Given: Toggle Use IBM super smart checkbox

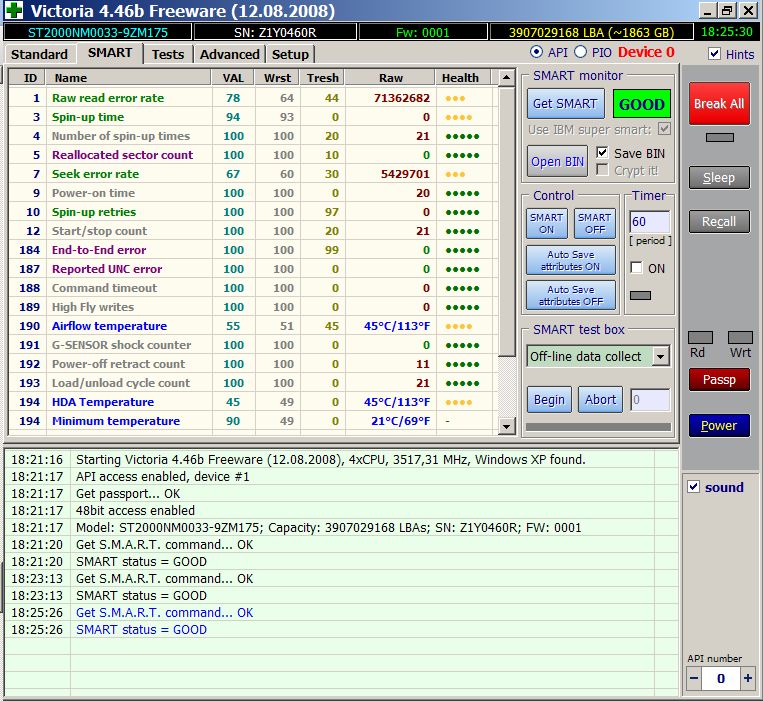Looking at the screenshot, I should pyautogui.click(x=664, y=129).
